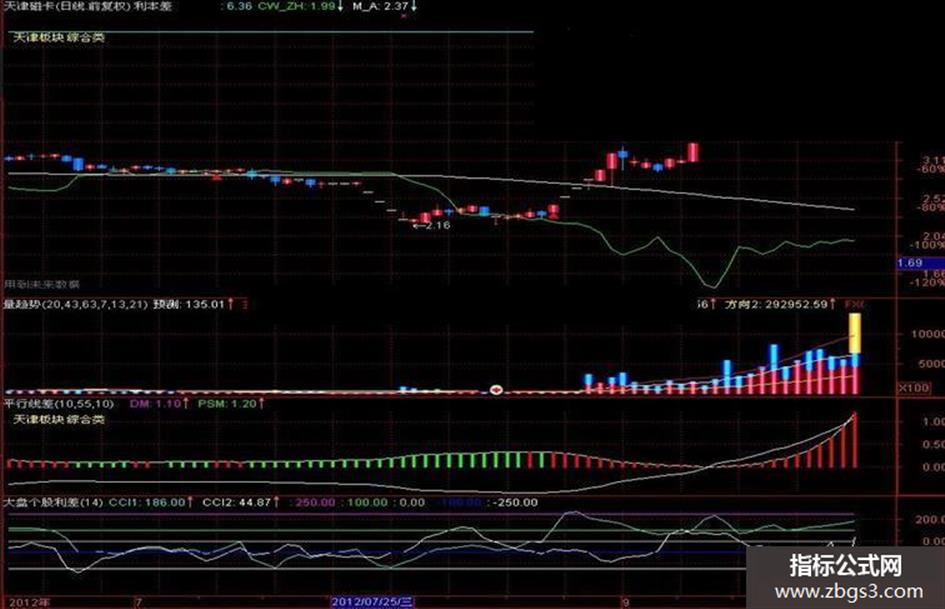The height and width of the screenshot is (609, 945).
Task: Click the 方向2: 292952.59 value
Action: 776,304
